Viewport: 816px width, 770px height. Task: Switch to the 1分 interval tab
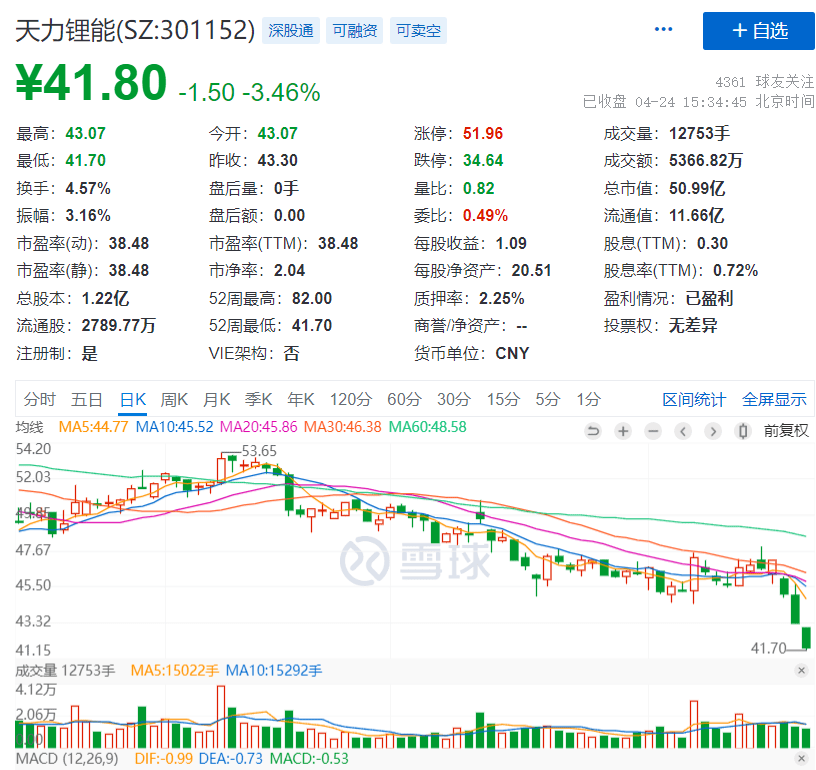[589, 400]
